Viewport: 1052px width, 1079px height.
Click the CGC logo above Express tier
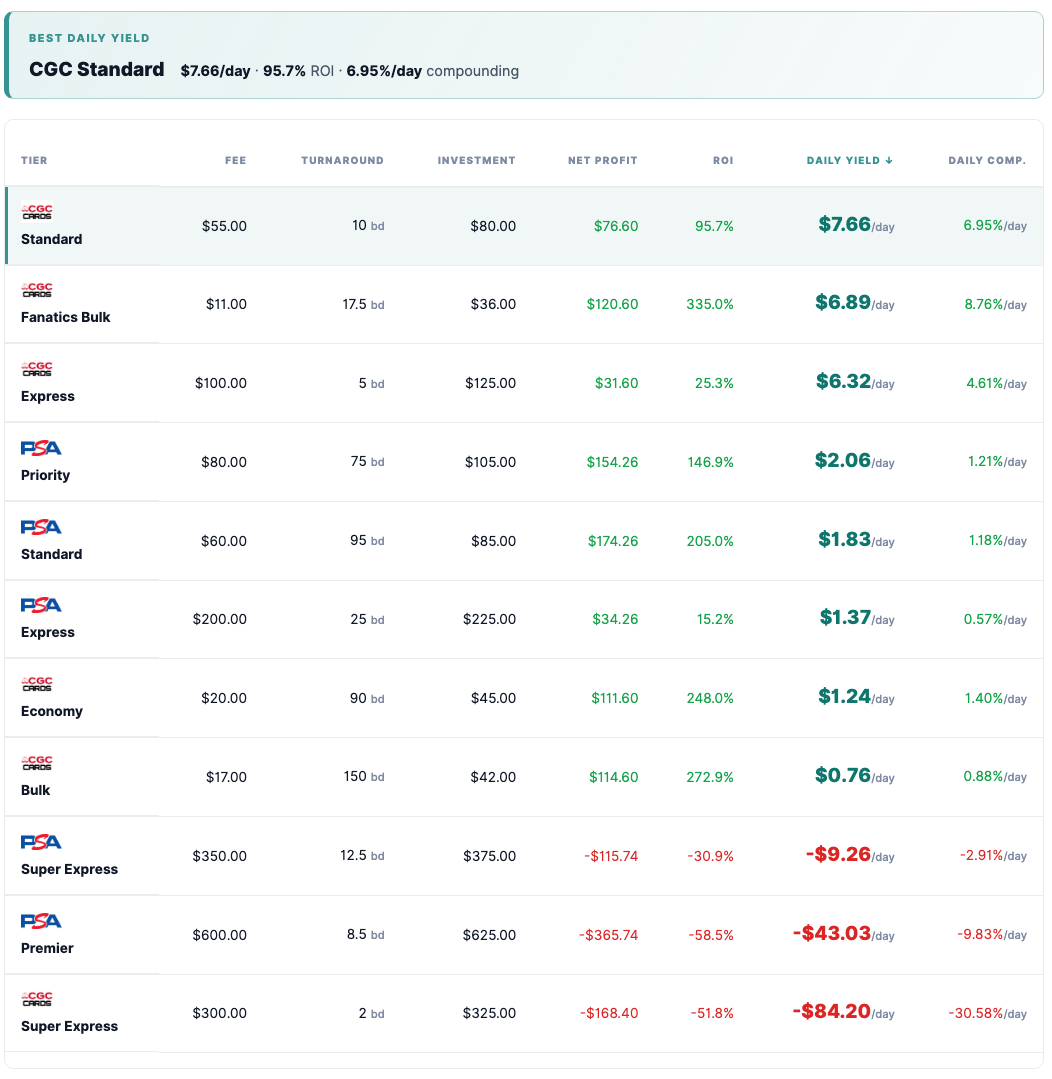(x=37, y=369)
